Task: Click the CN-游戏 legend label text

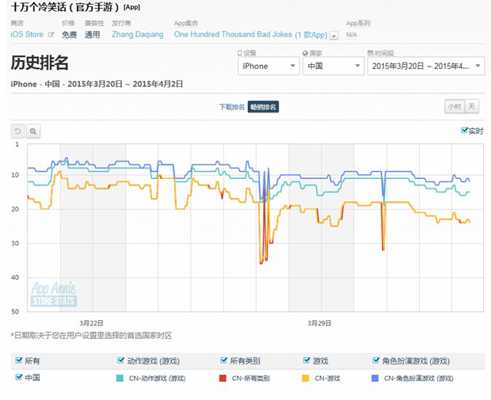Action: tap(327, 378)
